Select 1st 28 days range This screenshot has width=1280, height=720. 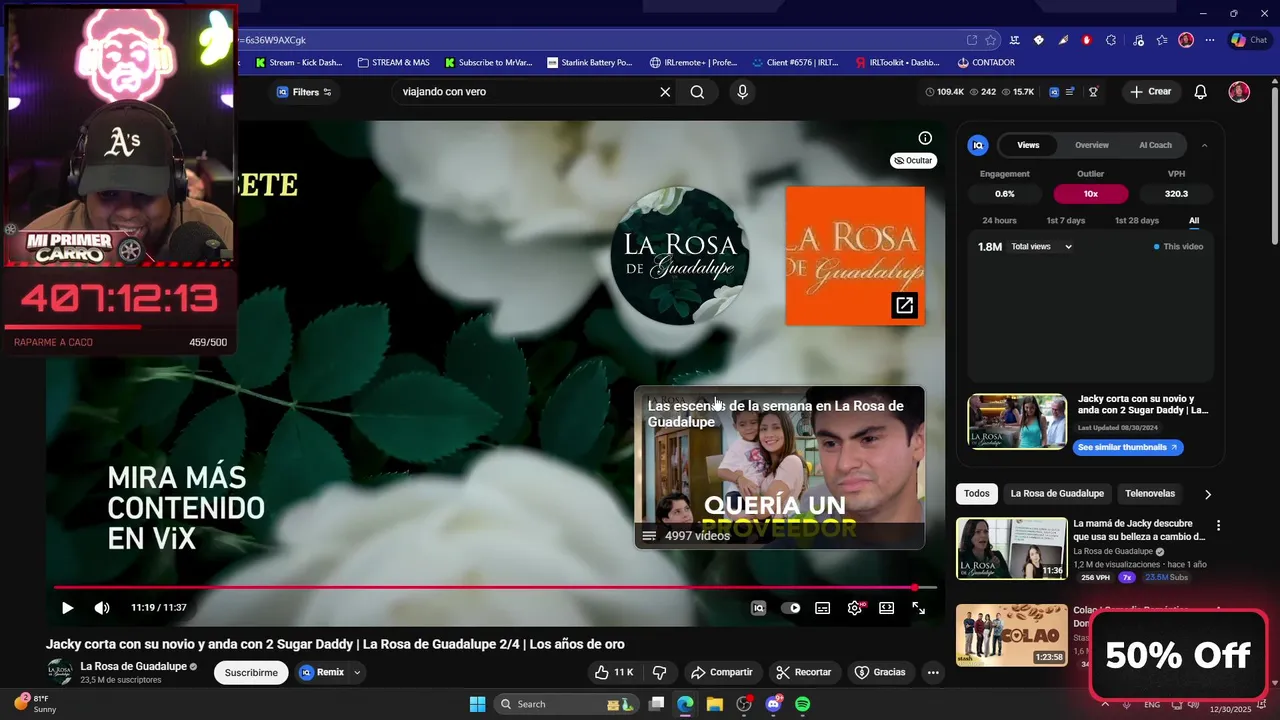pos(1136,221)
